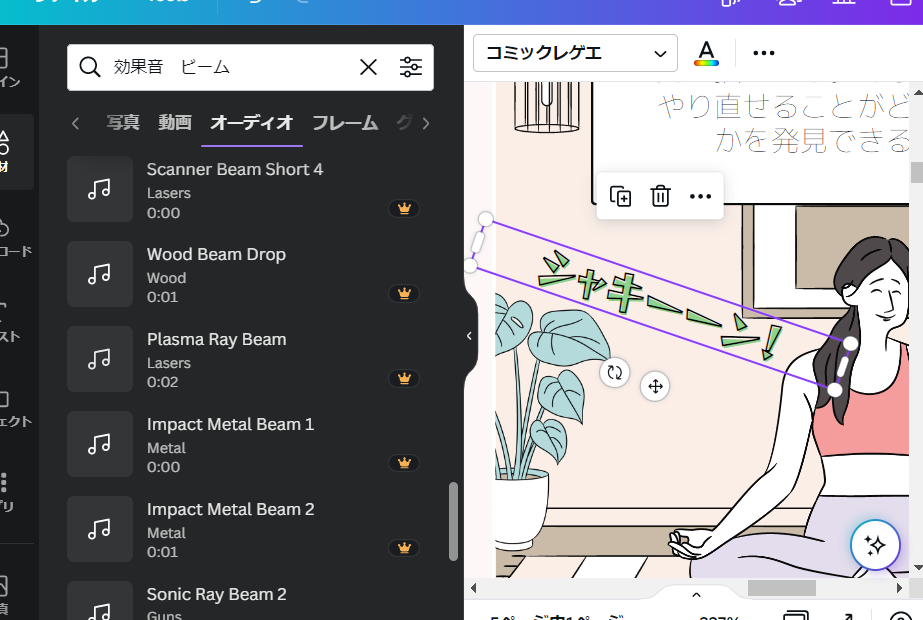Play Scanner Beam Short 4 audio thumbnail

point(100,189)
